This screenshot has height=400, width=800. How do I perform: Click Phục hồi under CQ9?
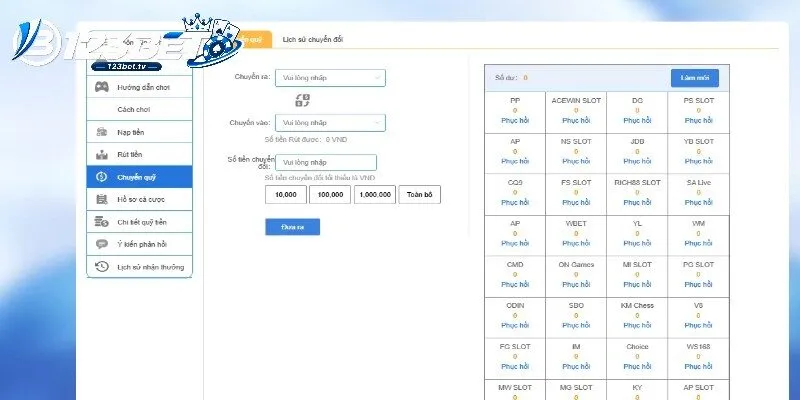[515, 203]
